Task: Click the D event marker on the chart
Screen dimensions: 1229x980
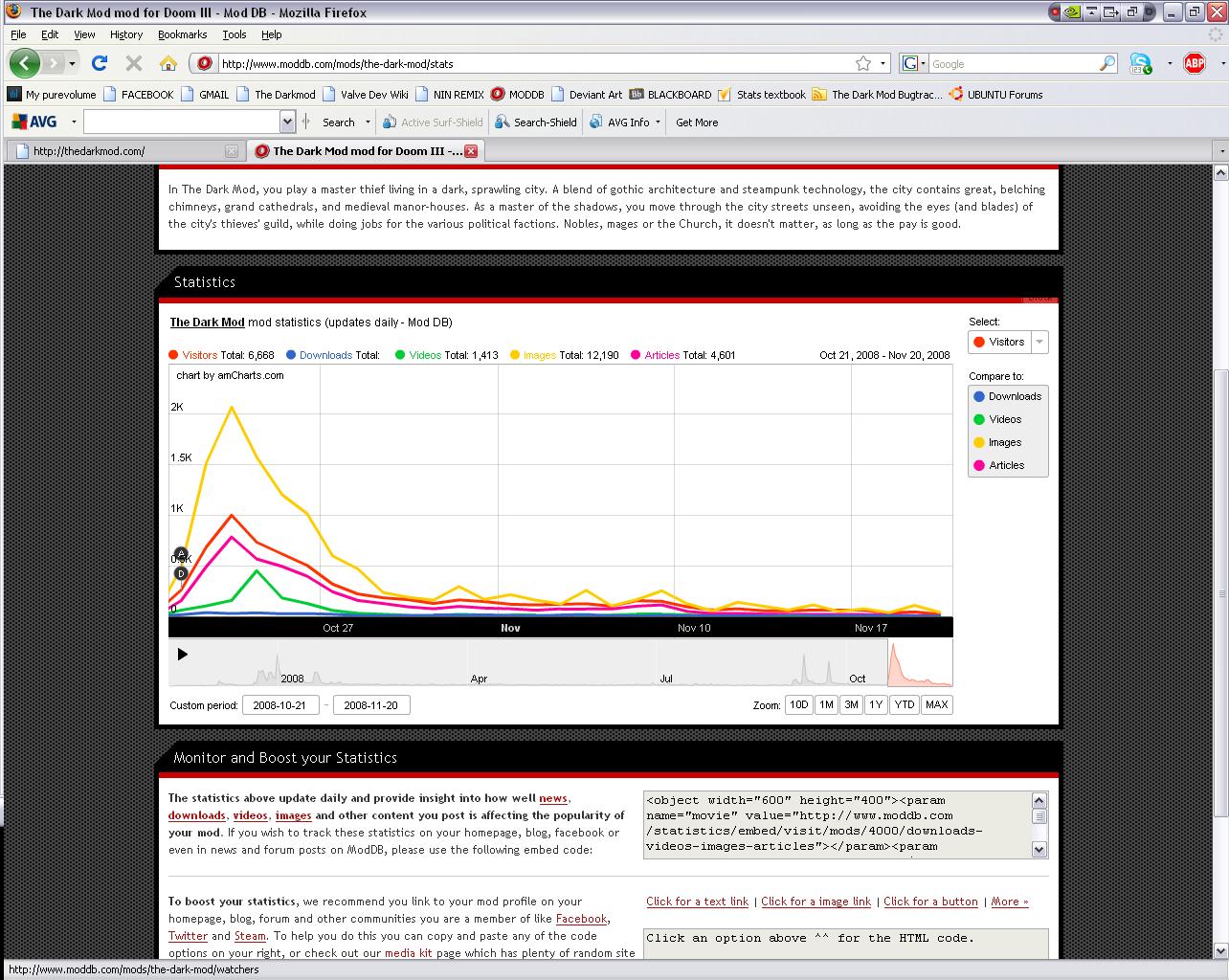Action: coord(181,573)
